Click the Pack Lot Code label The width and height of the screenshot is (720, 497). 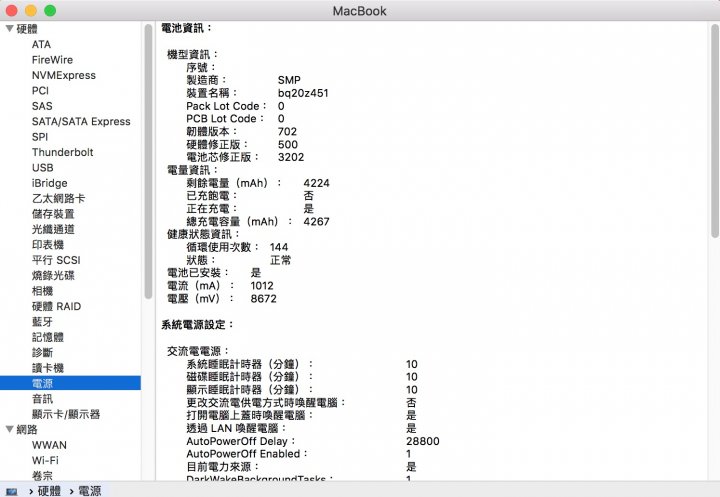coord(226,106)
